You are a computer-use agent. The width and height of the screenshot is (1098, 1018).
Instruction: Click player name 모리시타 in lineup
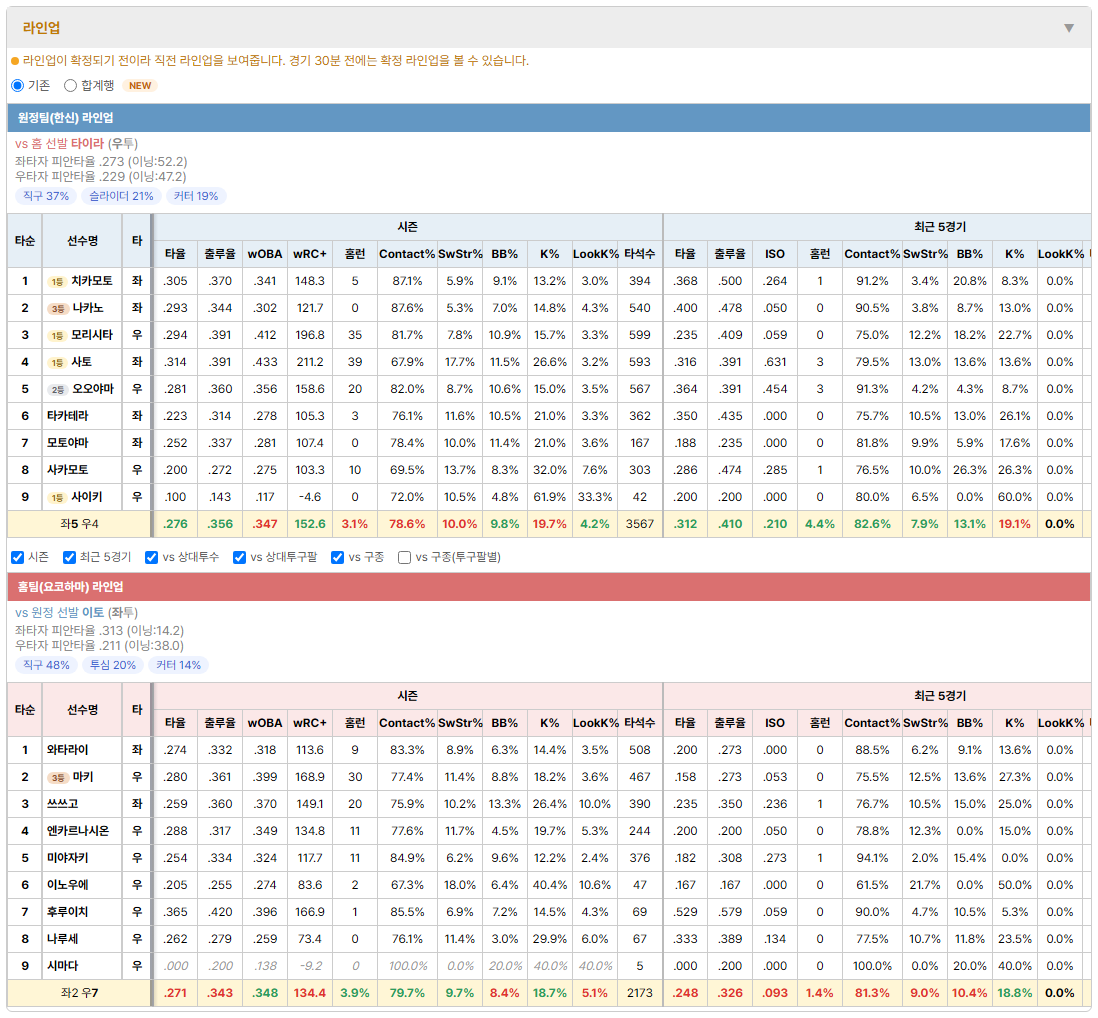(92, 335)
